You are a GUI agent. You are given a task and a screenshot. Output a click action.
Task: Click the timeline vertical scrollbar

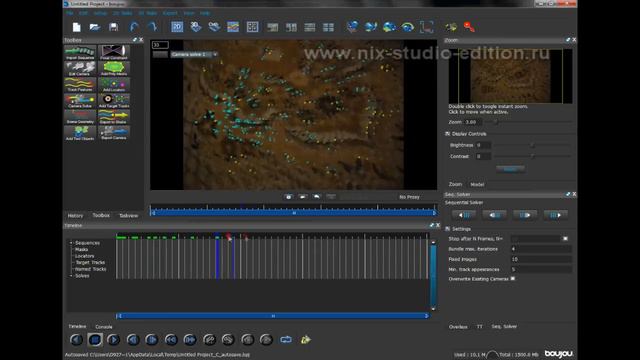click(x=433, y=276)
